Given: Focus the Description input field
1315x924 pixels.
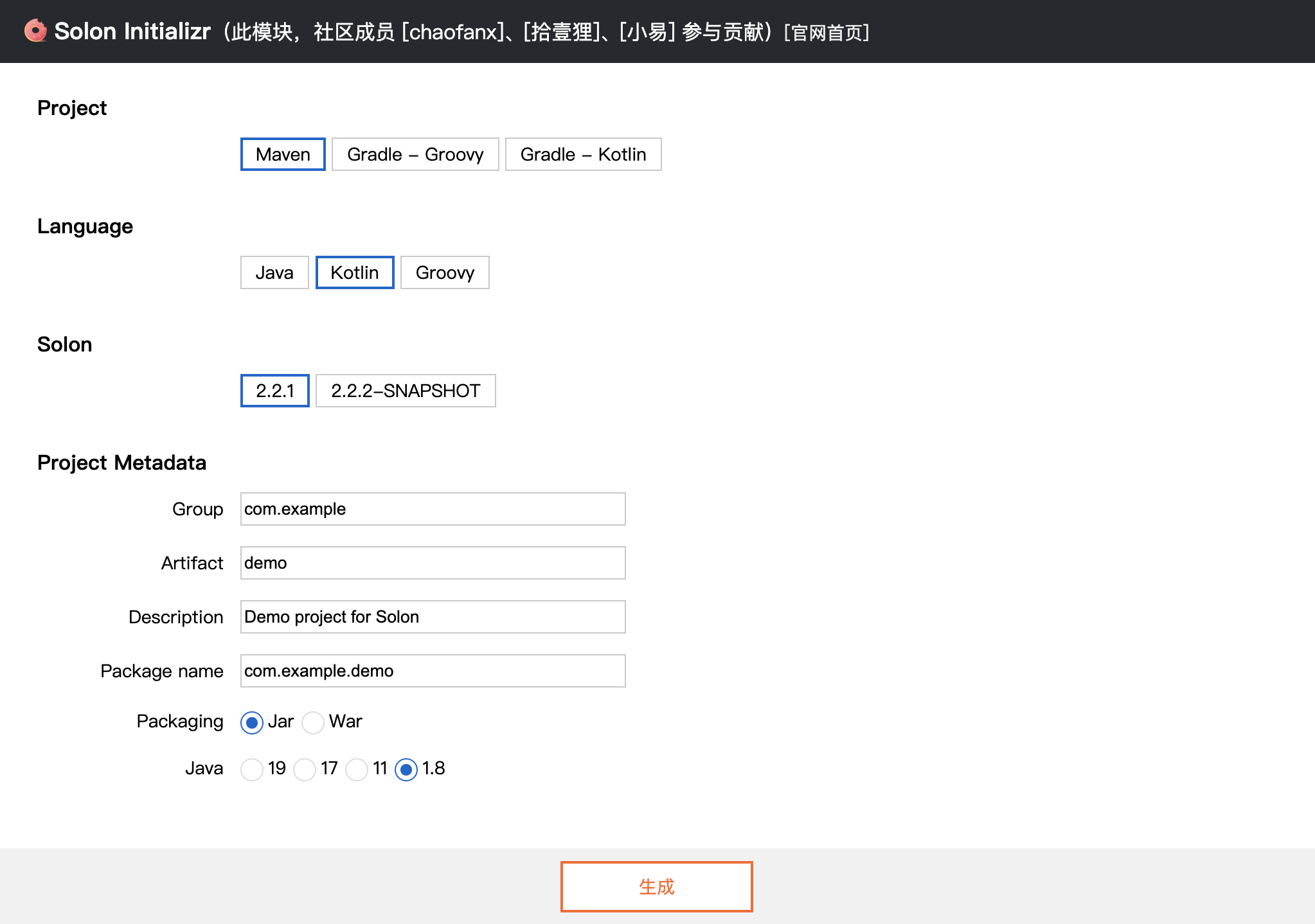Looking at the screenshot, I should coord(433,617).
